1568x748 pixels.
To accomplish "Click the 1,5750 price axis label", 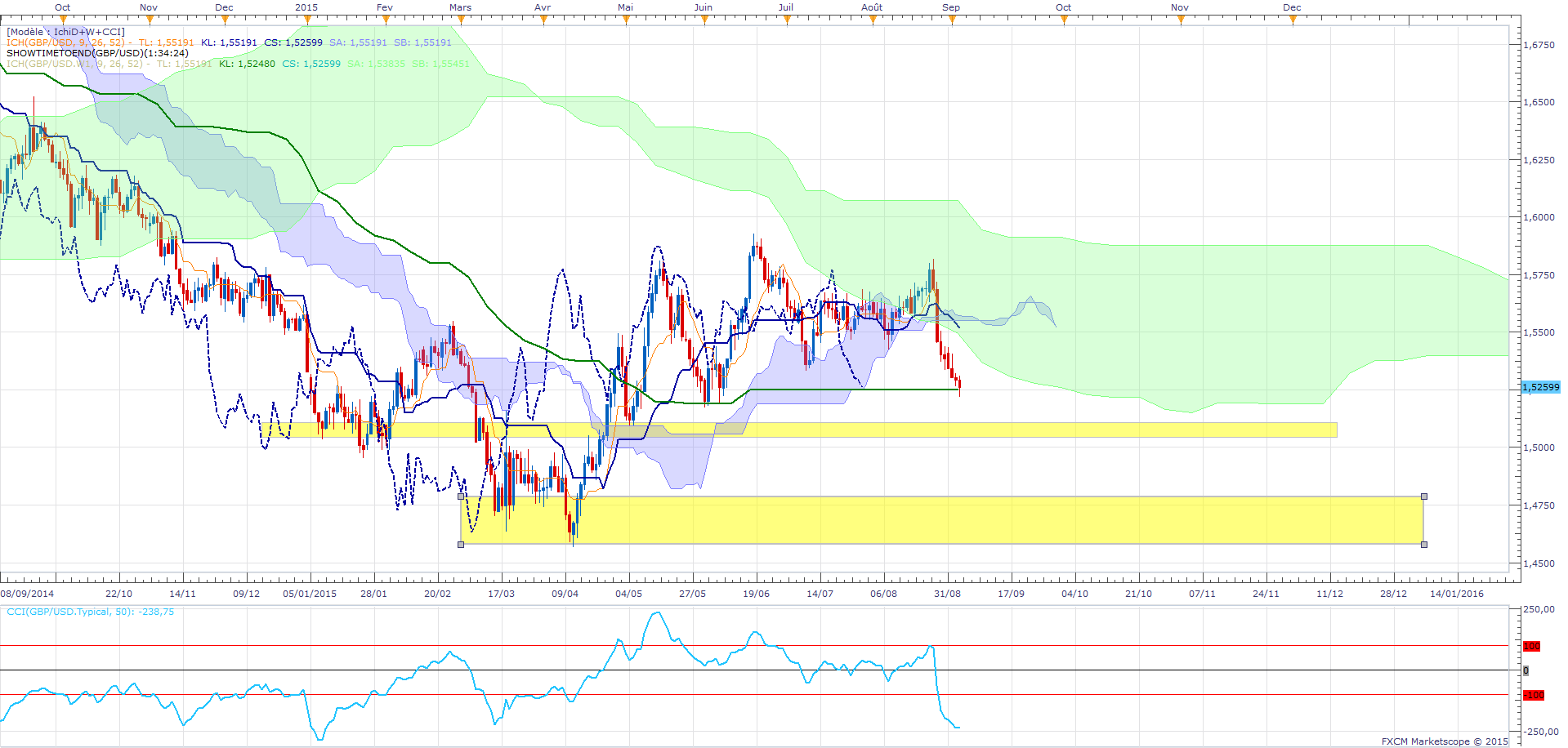I will (1539, 275).
